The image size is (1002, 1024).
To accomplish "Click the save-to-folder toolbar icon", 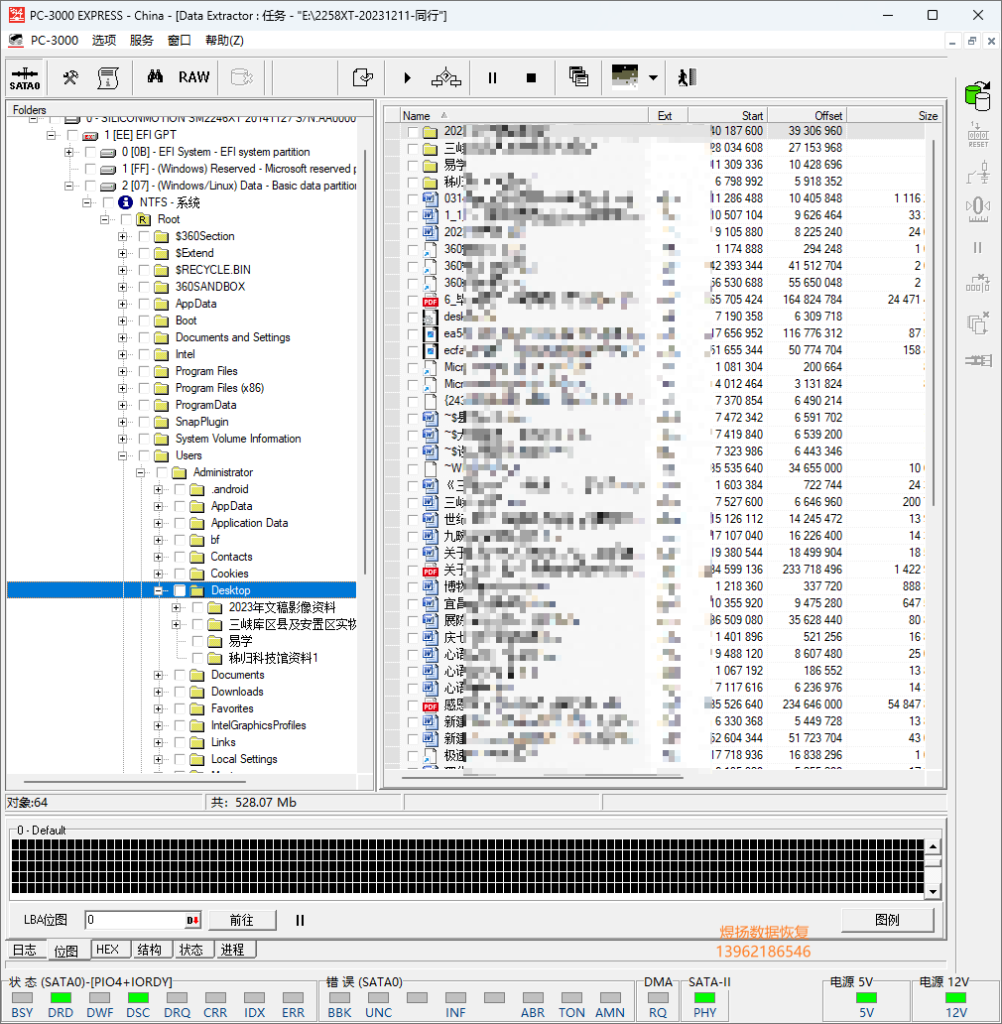I will pos(363,78).
